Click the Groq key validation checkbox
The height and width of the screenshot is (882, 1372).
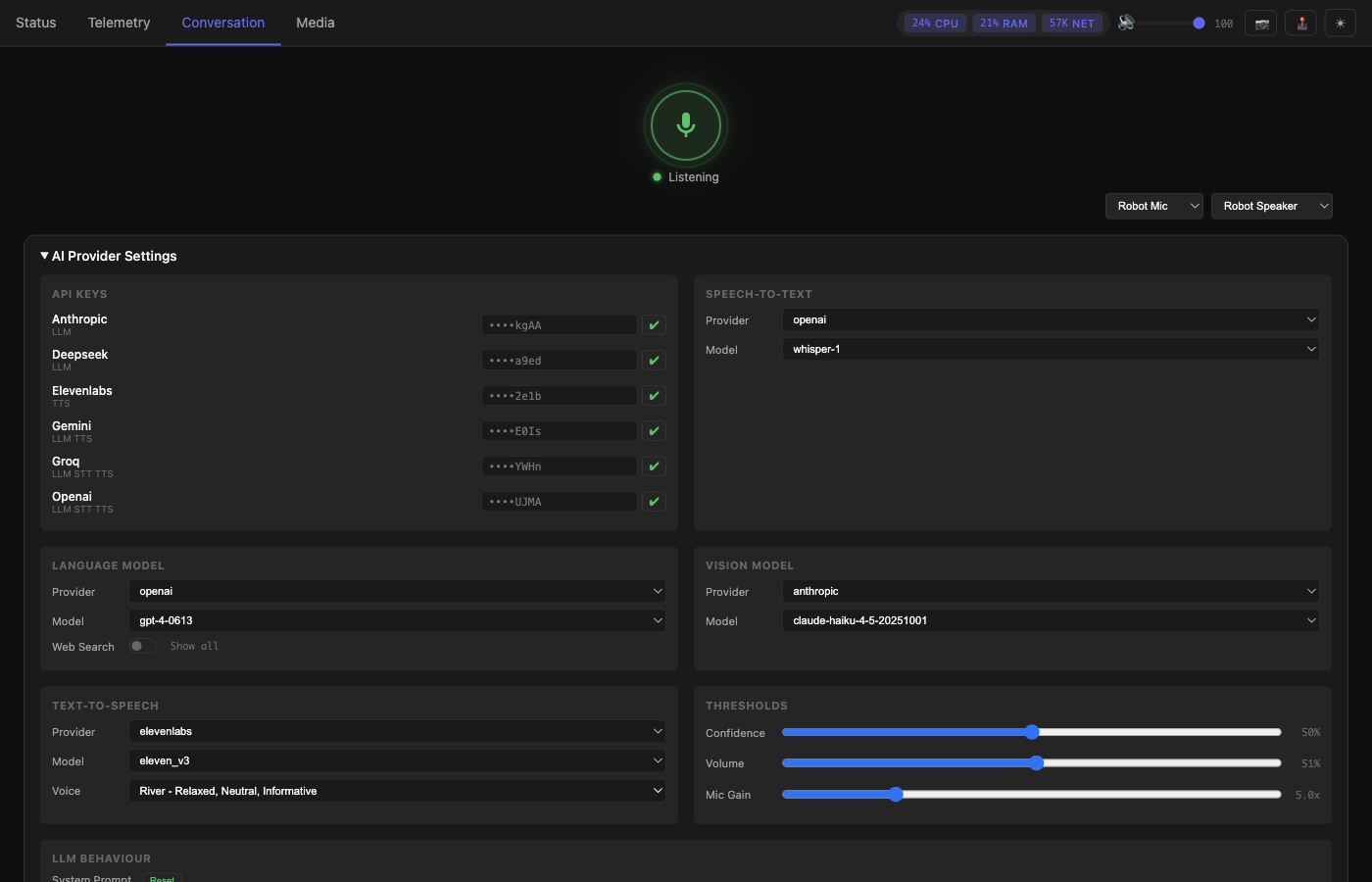[654, 466]
